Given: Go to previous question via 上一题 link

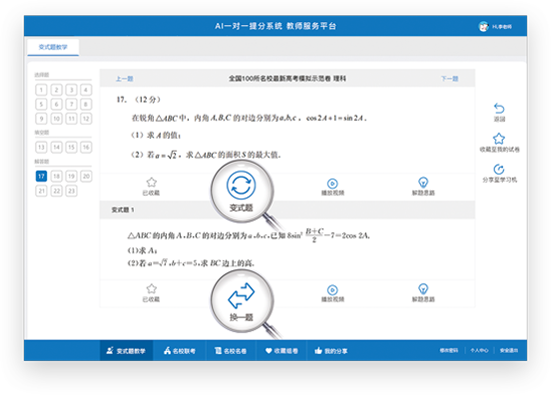Looking at the screenshot, I should [x=124, y=79].
